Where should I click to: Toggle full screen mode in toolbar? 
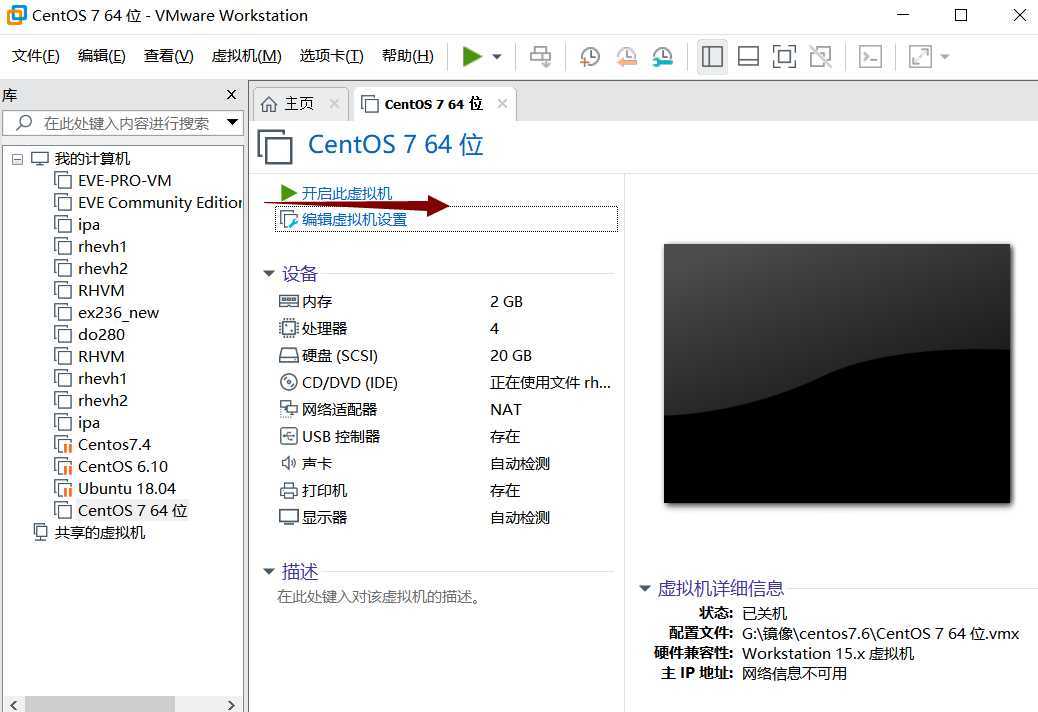pos(784,56)
